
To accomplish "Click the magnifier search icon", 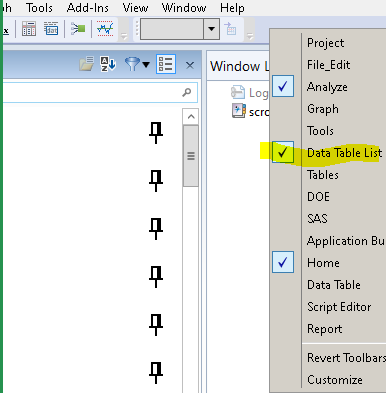I will [187, 92].
